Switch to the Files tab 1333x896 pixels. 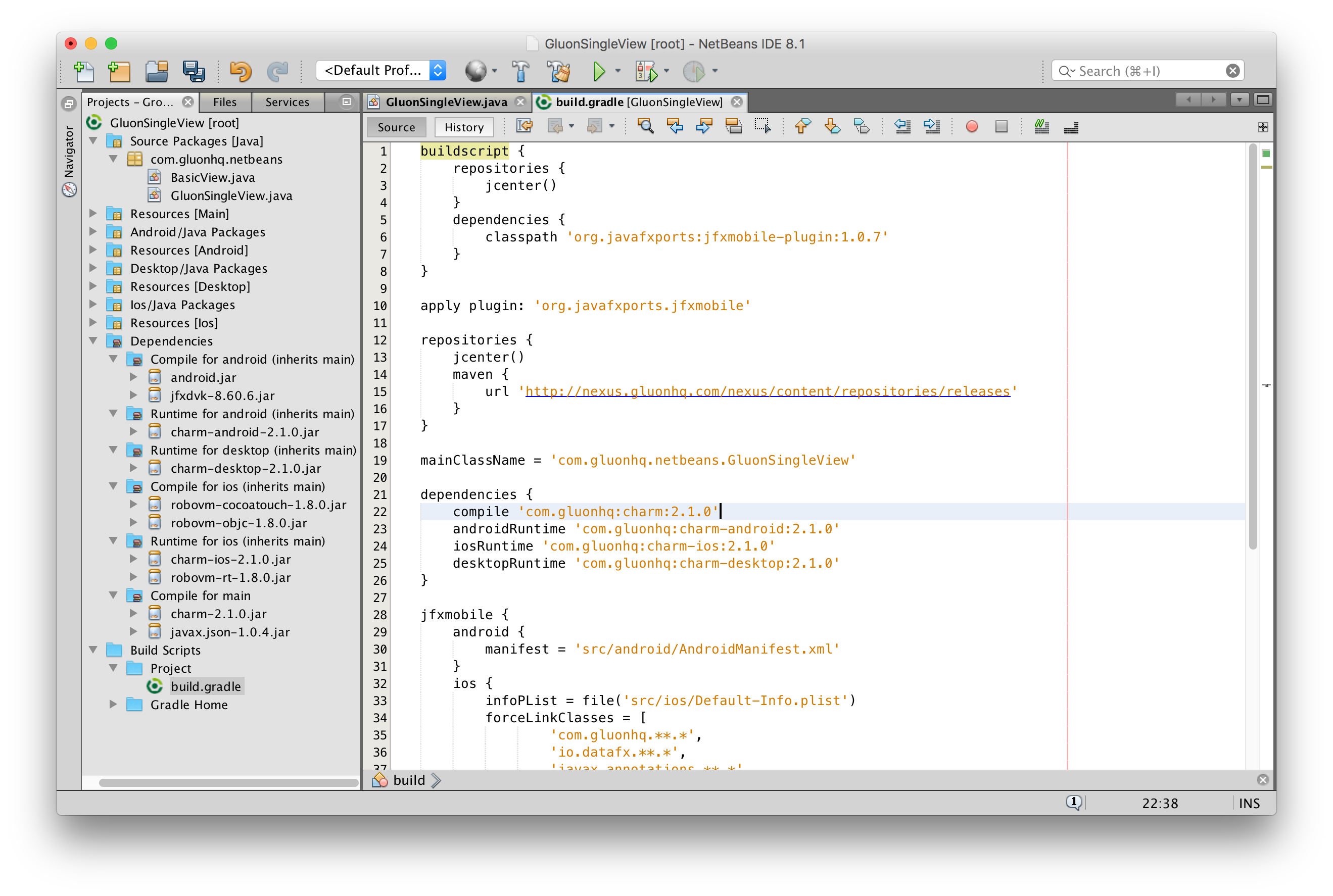(225, 102)
